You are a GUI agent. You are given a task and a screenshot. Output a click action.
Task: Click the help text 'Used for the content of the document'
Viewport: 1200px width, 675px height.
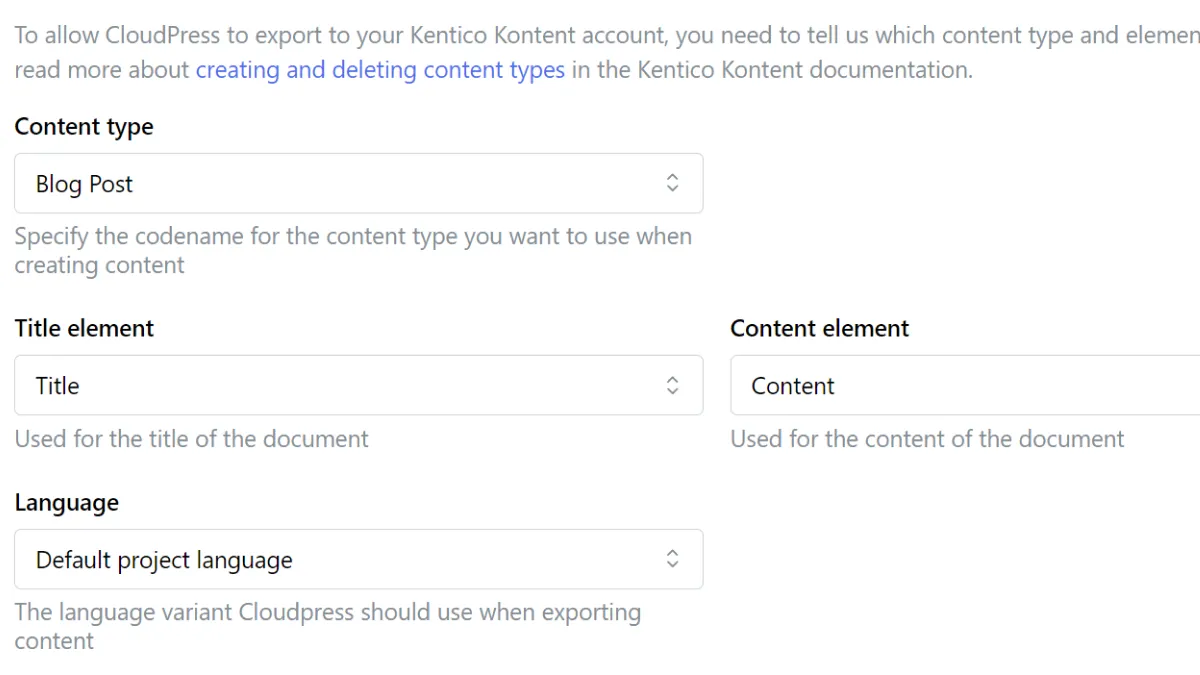coord(927,439)
